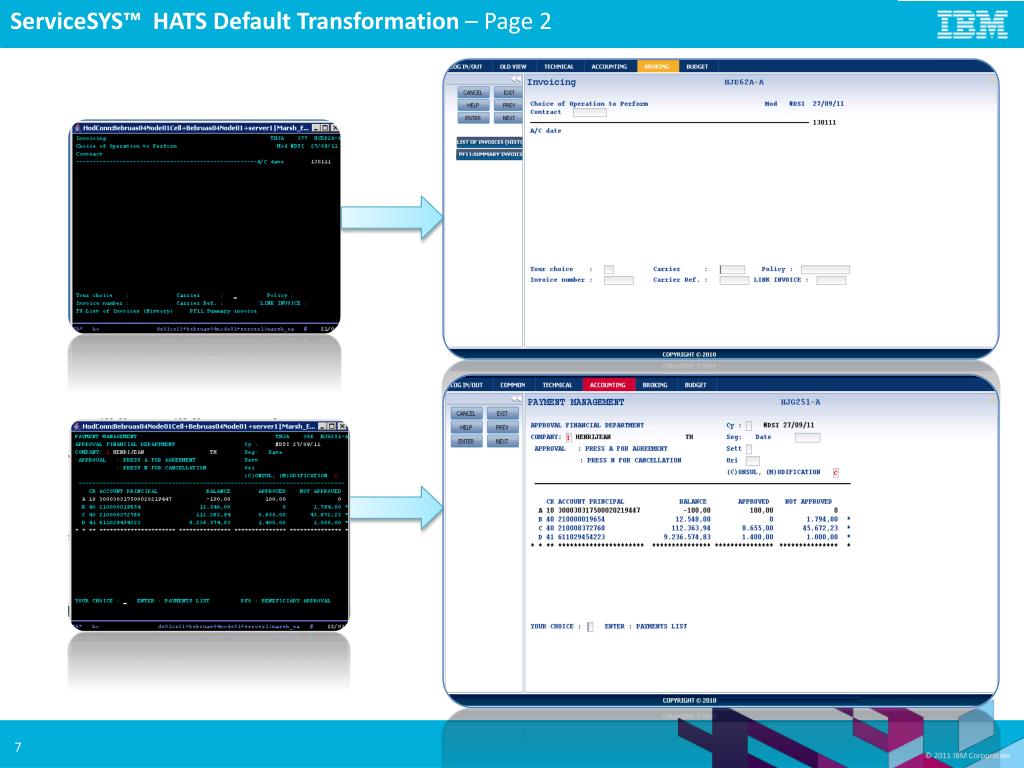Click CANCEL button in Payment Management screen
The image size is (1024, 768).
pyautogui.click(x=466, y=413)
